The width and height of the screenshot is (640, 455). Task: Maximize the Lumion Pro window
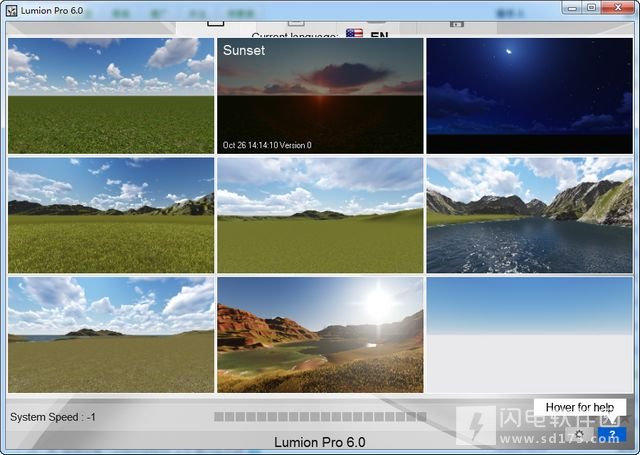click(x=591, y=7)
